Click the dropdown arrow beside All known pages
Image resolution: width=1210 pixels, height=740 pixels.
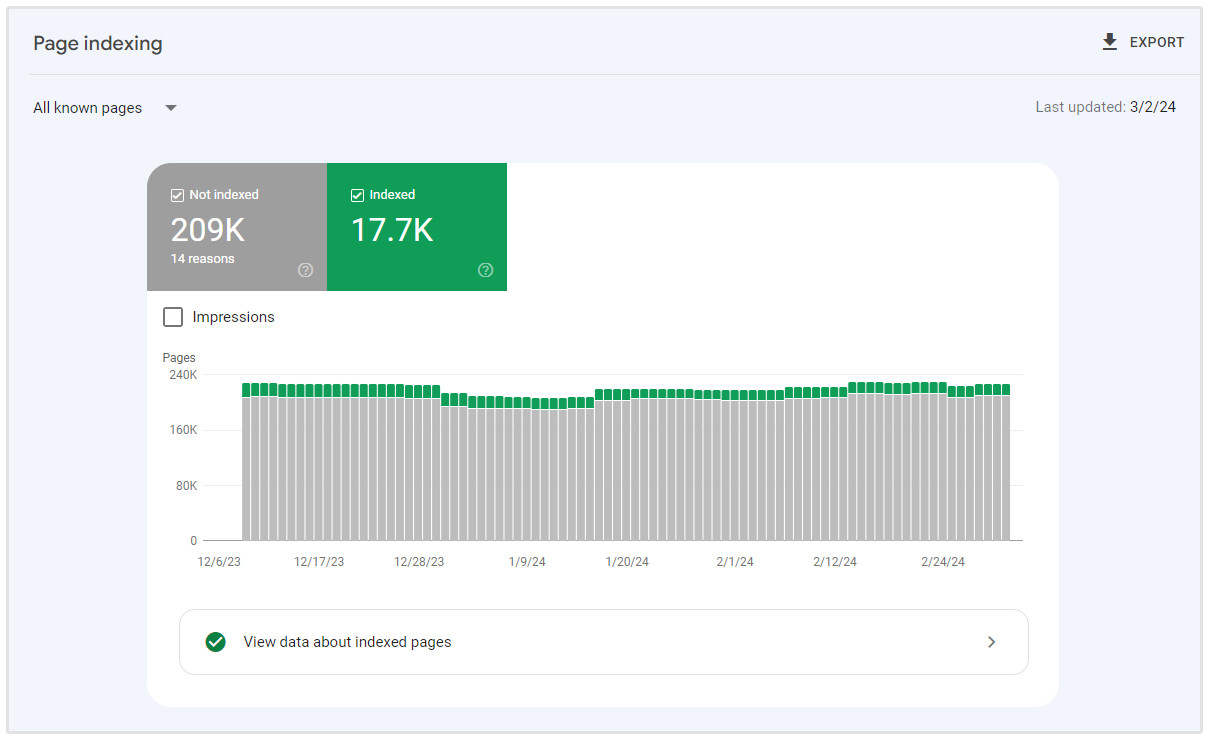(171, 108)
